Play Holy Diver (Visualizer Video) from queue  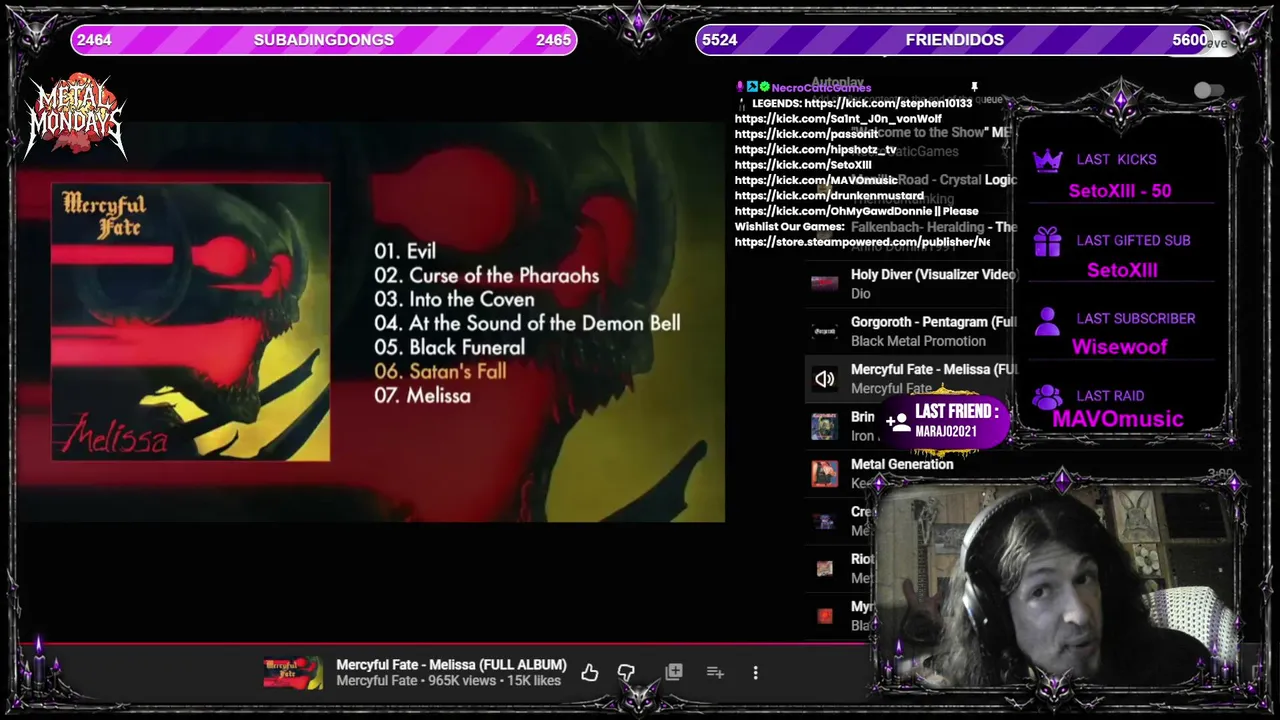coord(934,274)
